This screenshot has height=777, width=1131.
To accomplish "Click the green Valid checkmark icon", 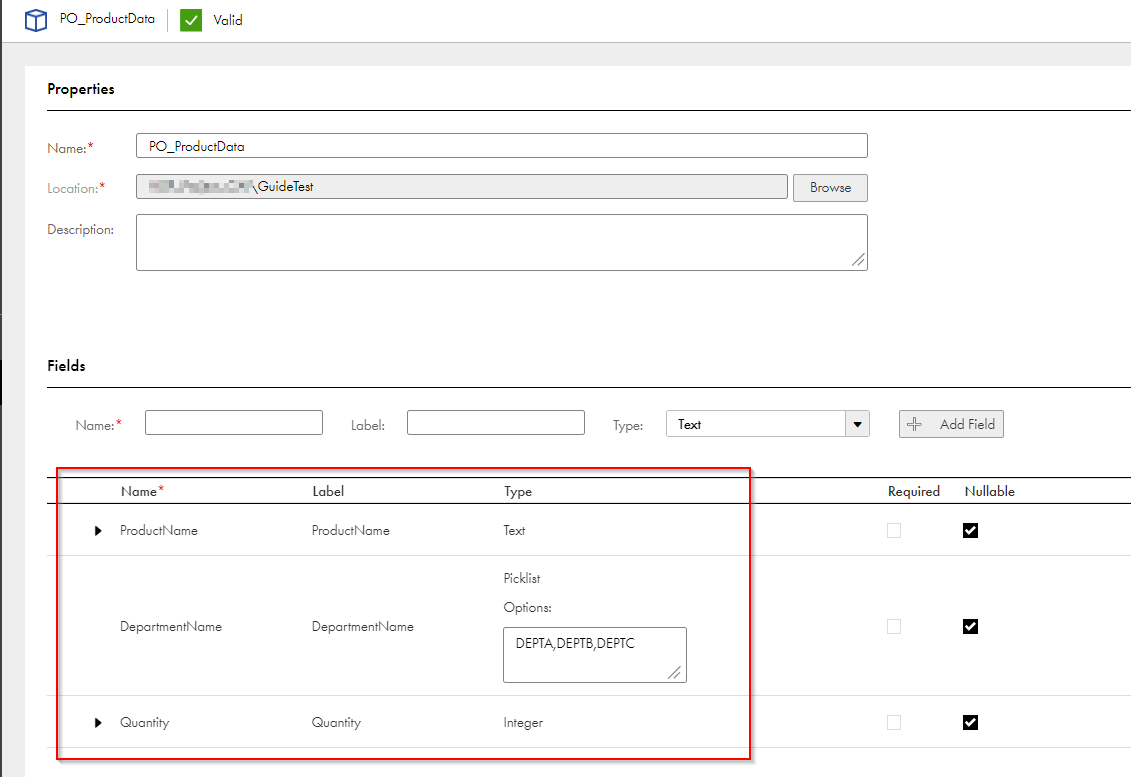I will (x=191, y=20).
